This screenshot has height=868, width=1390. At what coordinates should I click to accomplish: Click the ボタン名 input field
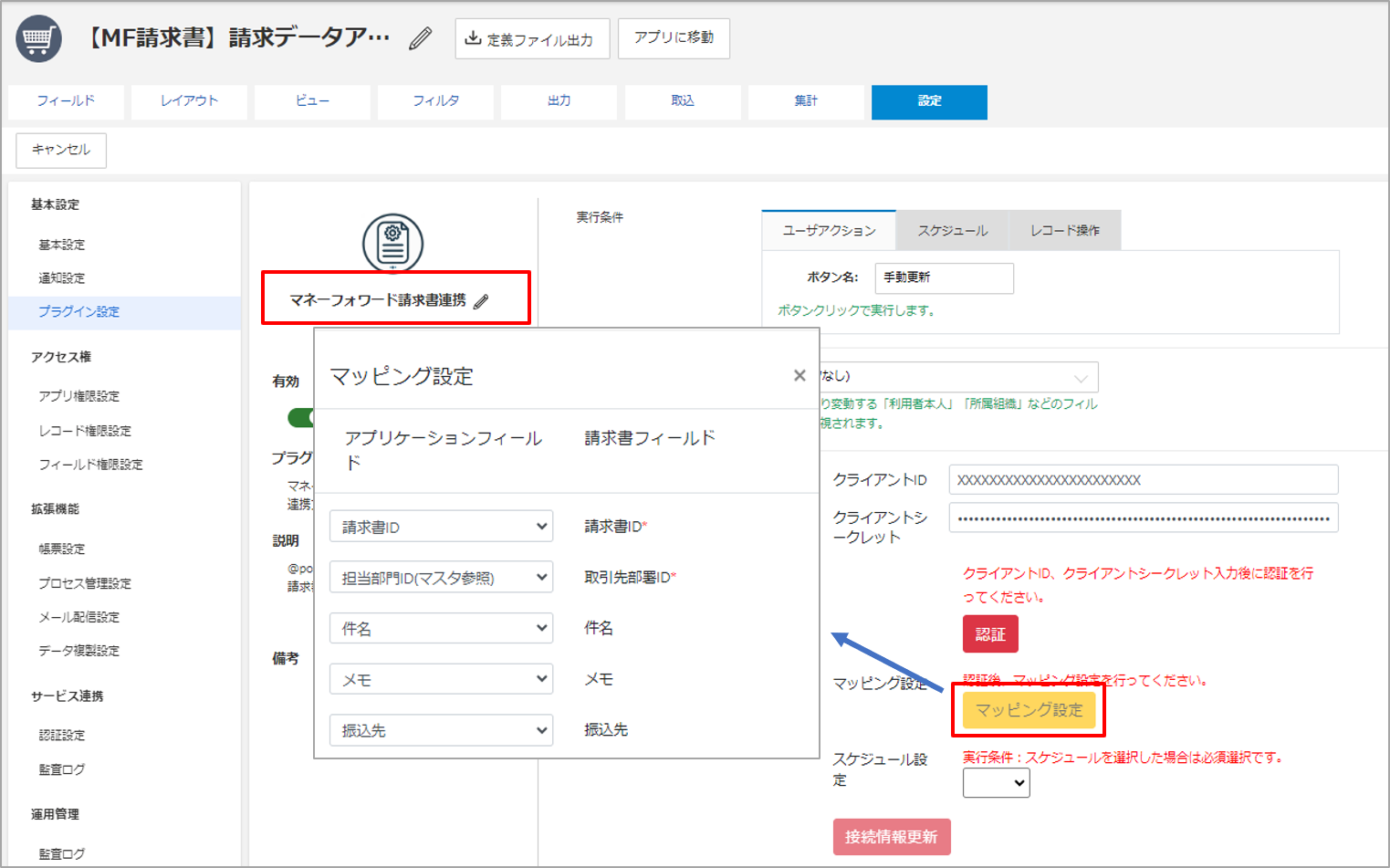pyautogui.click(x=944, y=278)
